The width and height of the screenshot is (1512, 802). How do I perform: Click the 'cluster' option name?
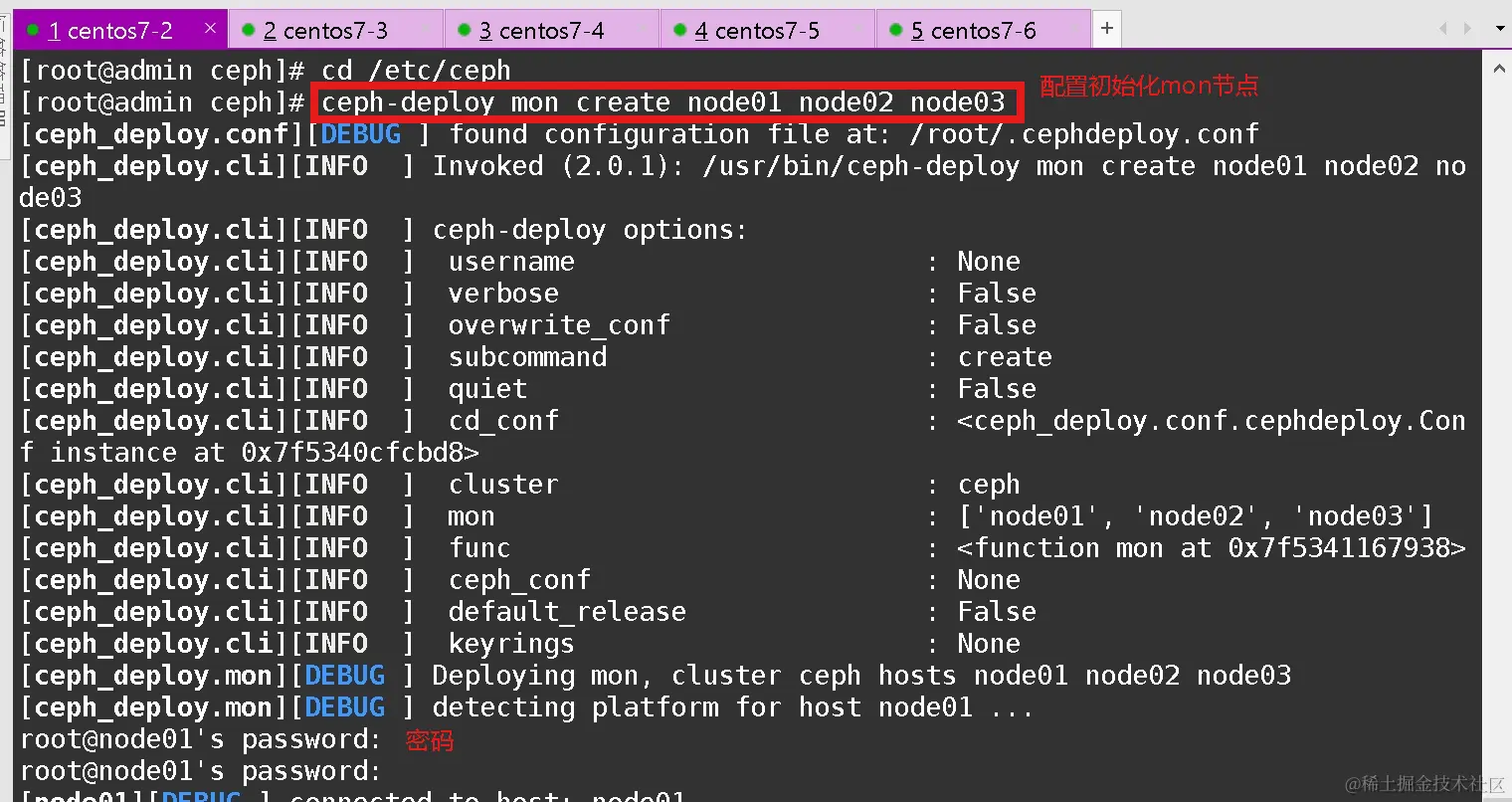click(x=503, y=485)
